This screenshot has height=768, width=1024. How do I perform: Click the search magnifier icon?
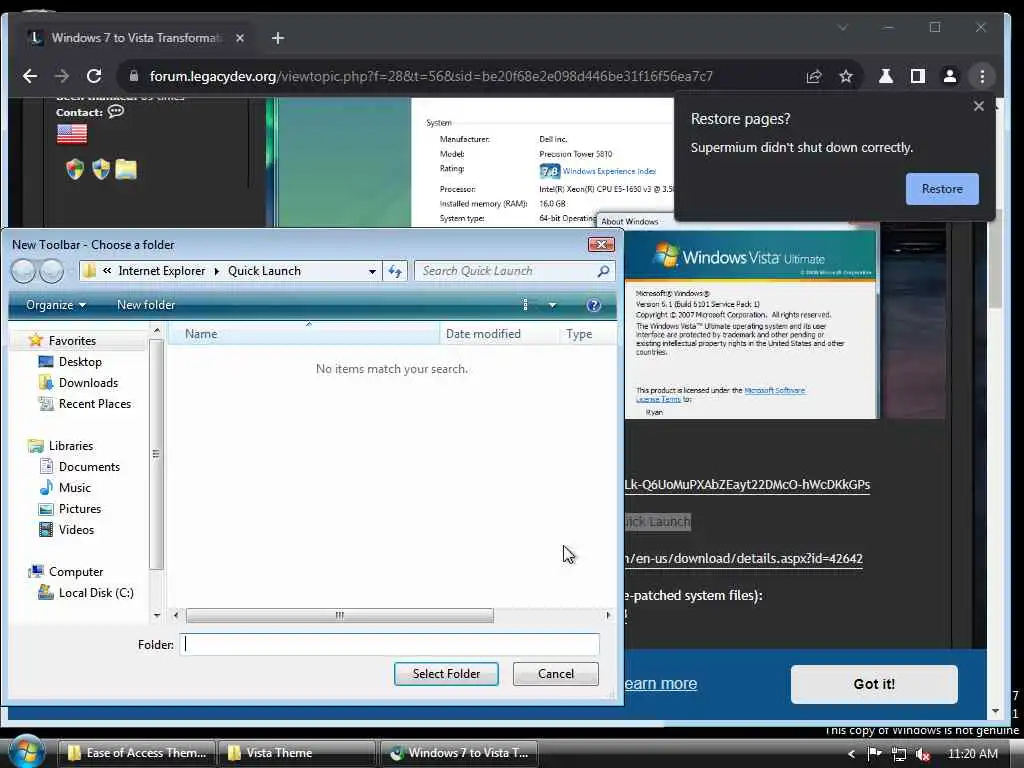click(603, 271)
